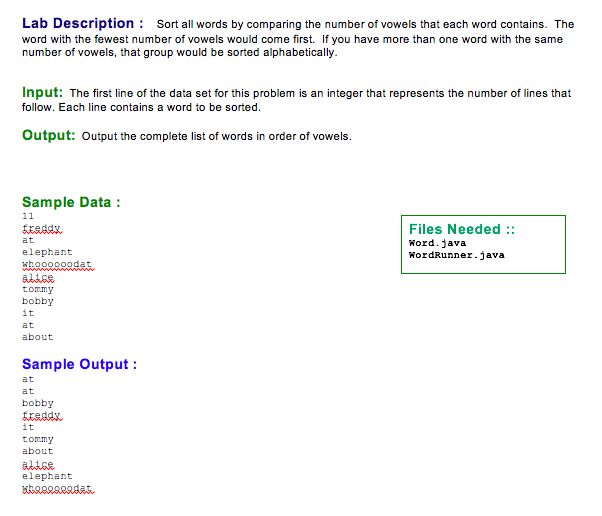Click the "Lab Description :" heading
Viewport: 602px width, 516px height.
pyautogui.click(x=83, y=23)
